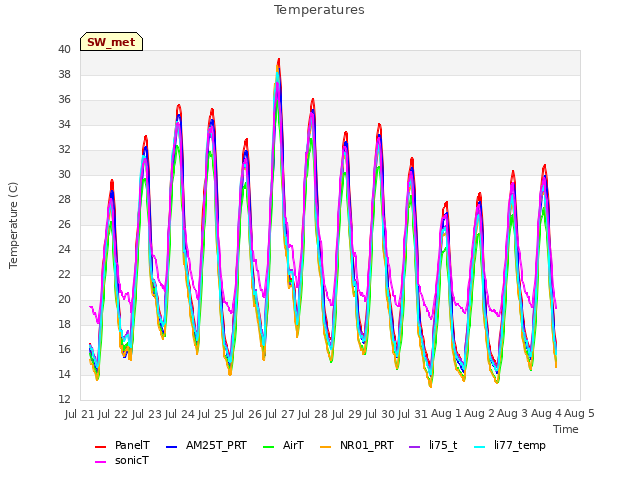This screenshot has width=640, height=480.
Task: Click the 34 y-axis tick label
Action: (x=64, y=124)
